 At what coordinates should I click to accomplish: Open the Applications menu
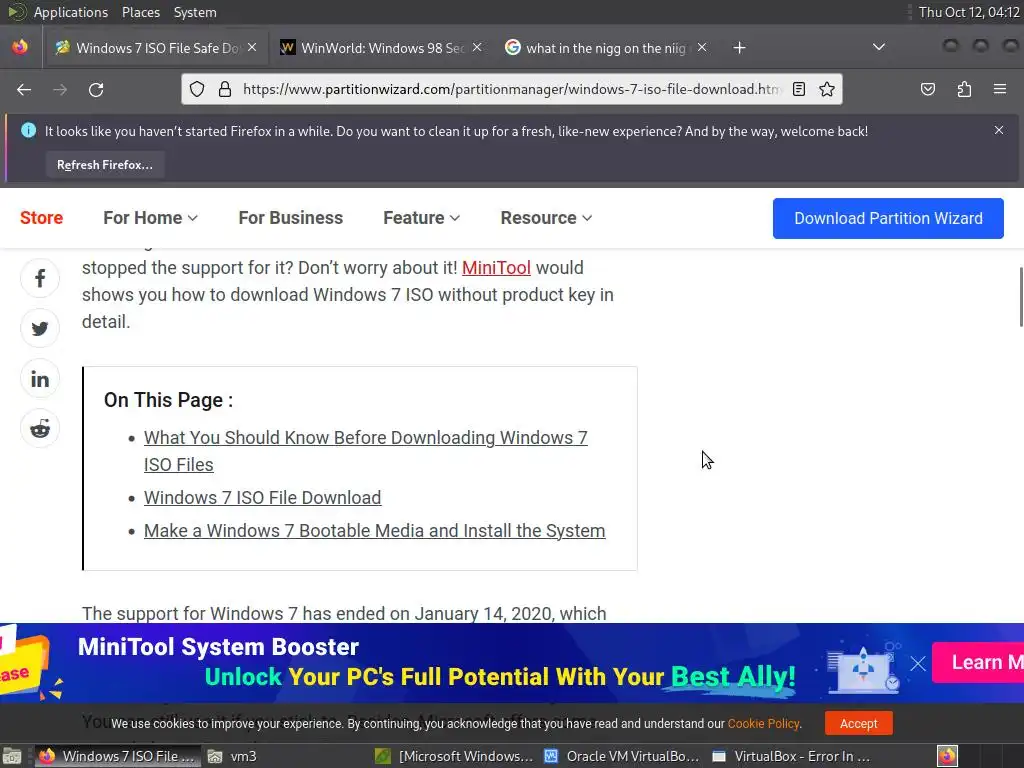(x=71, y=12)
